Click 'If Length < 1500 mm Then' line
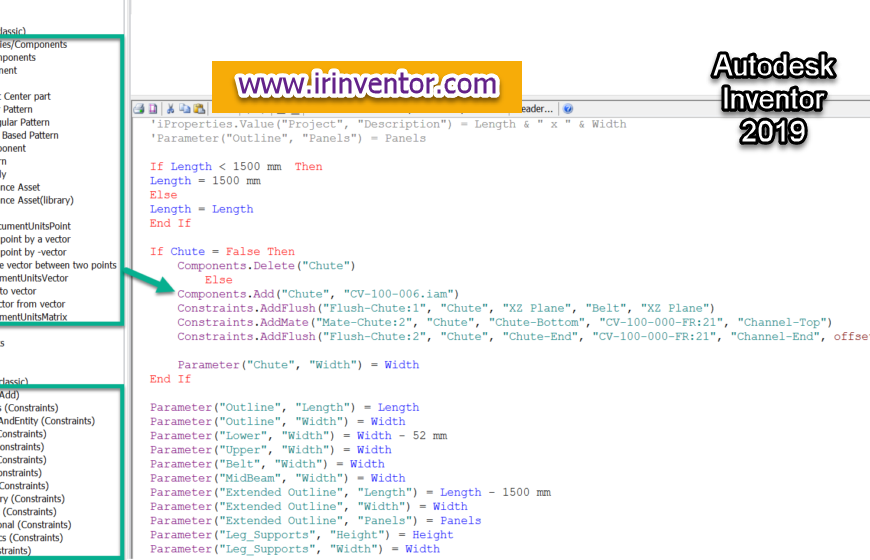This screenshot has width=870, height=560. pos(236,167)
